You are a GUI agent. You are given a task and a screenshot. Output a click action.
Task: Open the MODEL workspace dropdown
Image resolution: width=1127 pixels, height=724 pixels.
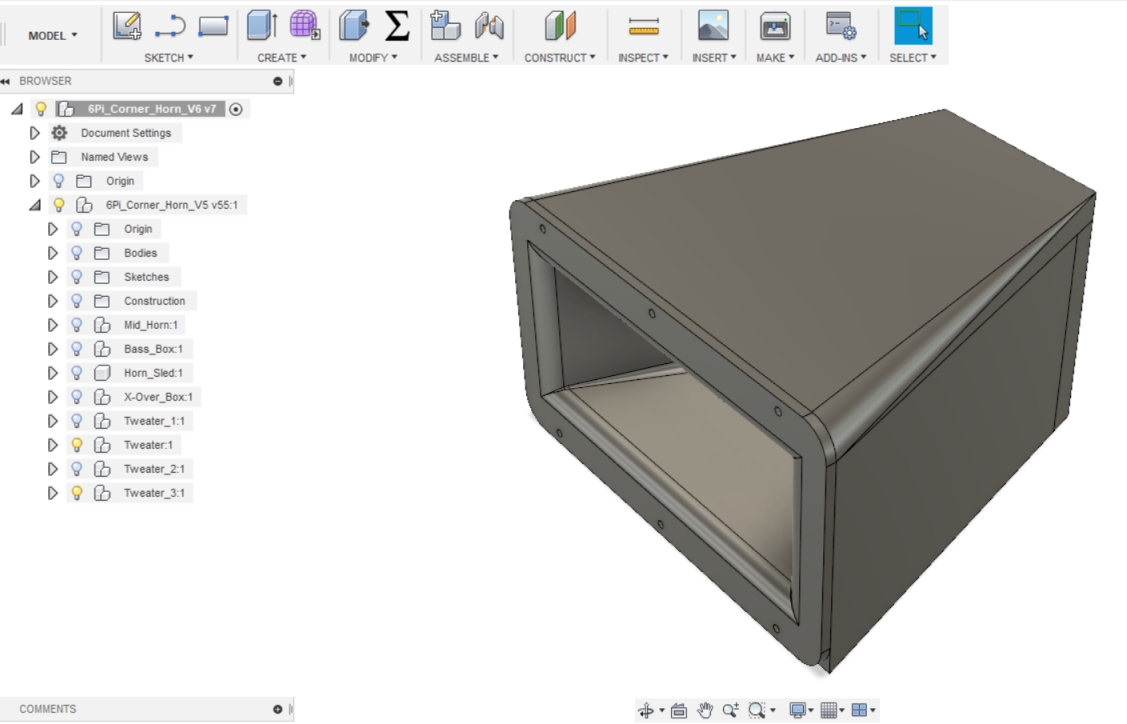coord(53,35)
